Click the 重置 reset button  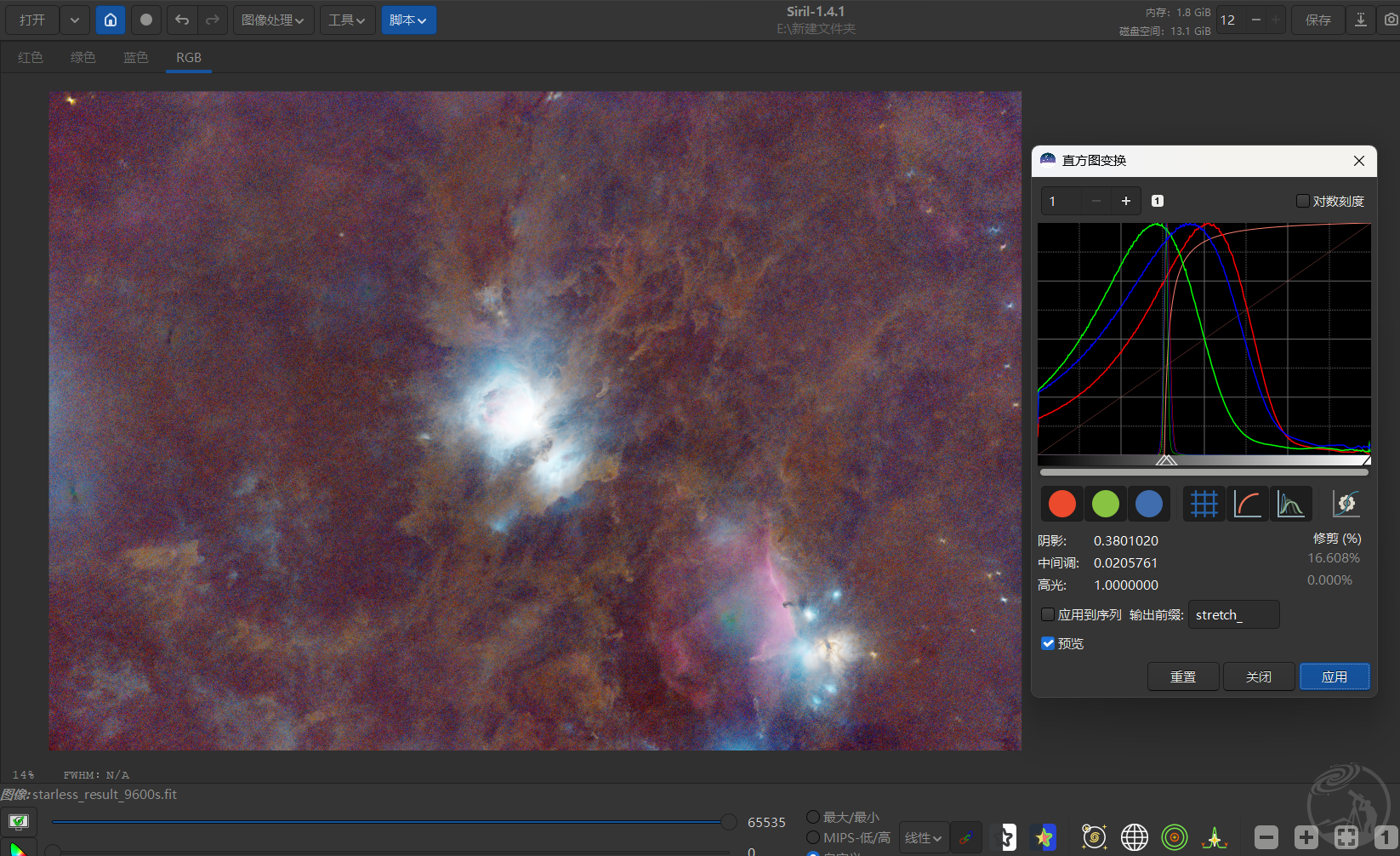(x=1182, y=676)
